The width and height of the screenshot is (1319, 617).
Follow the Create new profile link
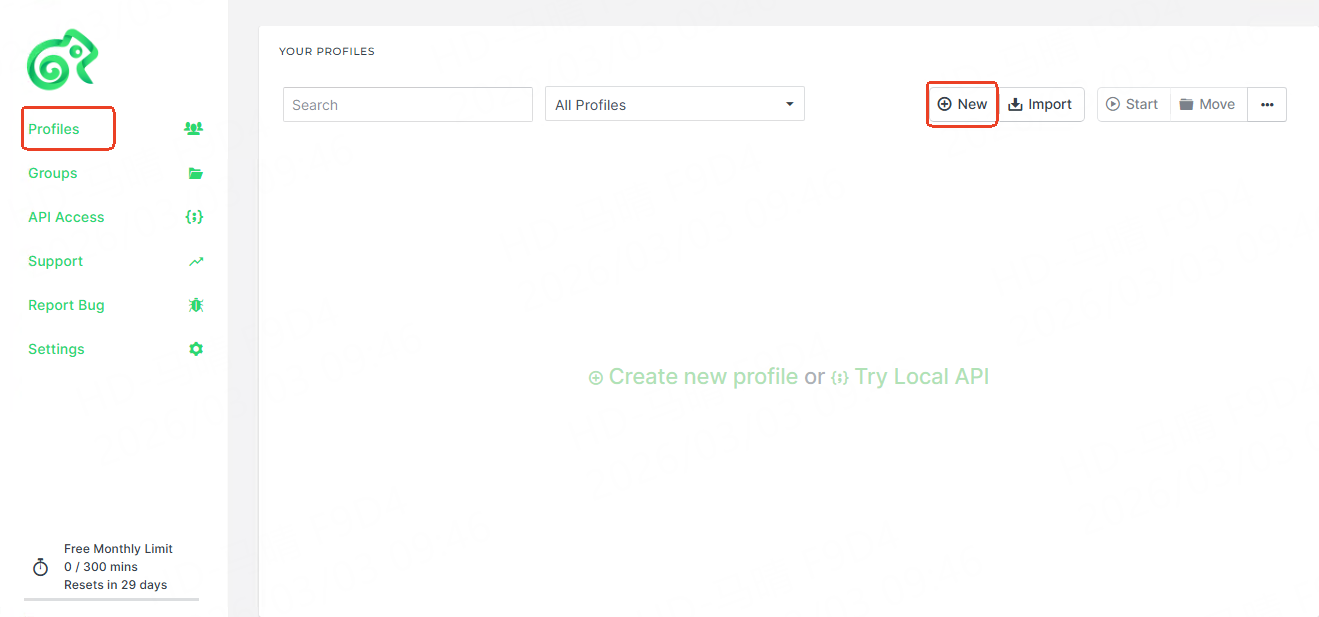click(x=693, y=377)
